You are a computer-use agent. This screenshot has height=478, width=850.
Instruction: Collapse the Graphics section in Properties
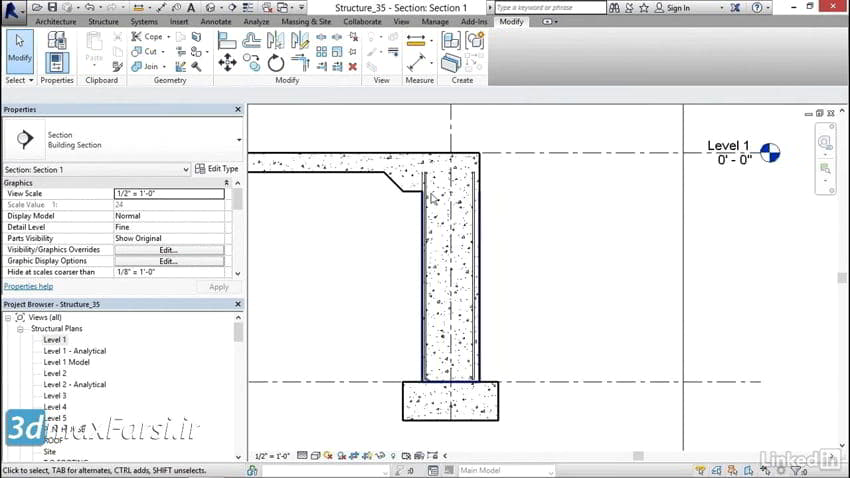[x=226, y=183]
